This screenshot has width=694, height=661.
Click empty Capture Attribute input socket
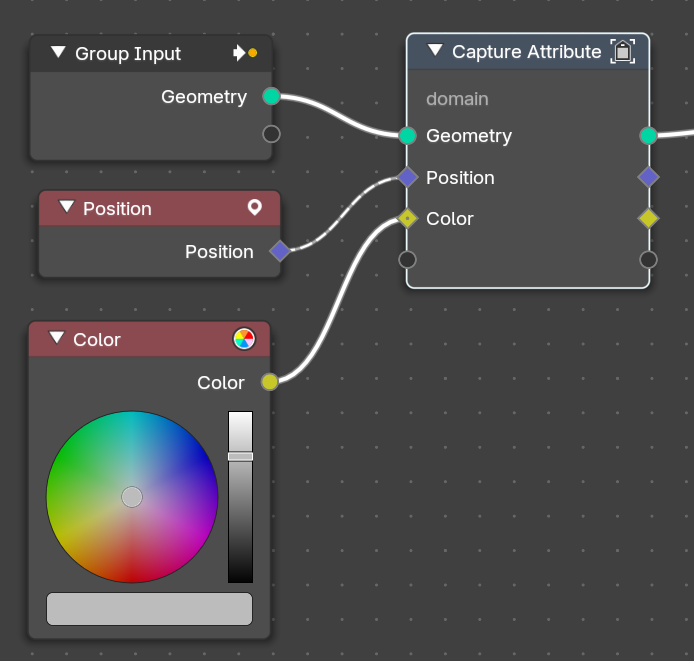(x=407, y=260)
